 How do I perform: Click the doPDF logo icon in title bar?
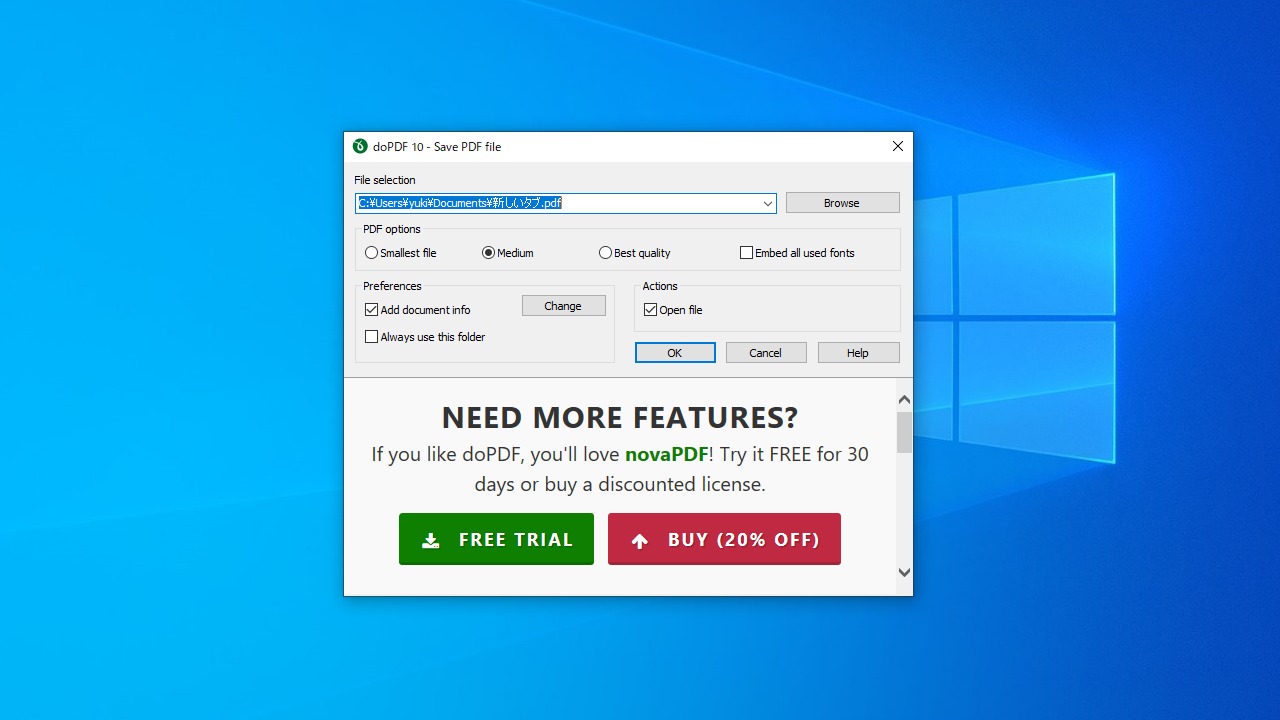[x=360, y=146]
